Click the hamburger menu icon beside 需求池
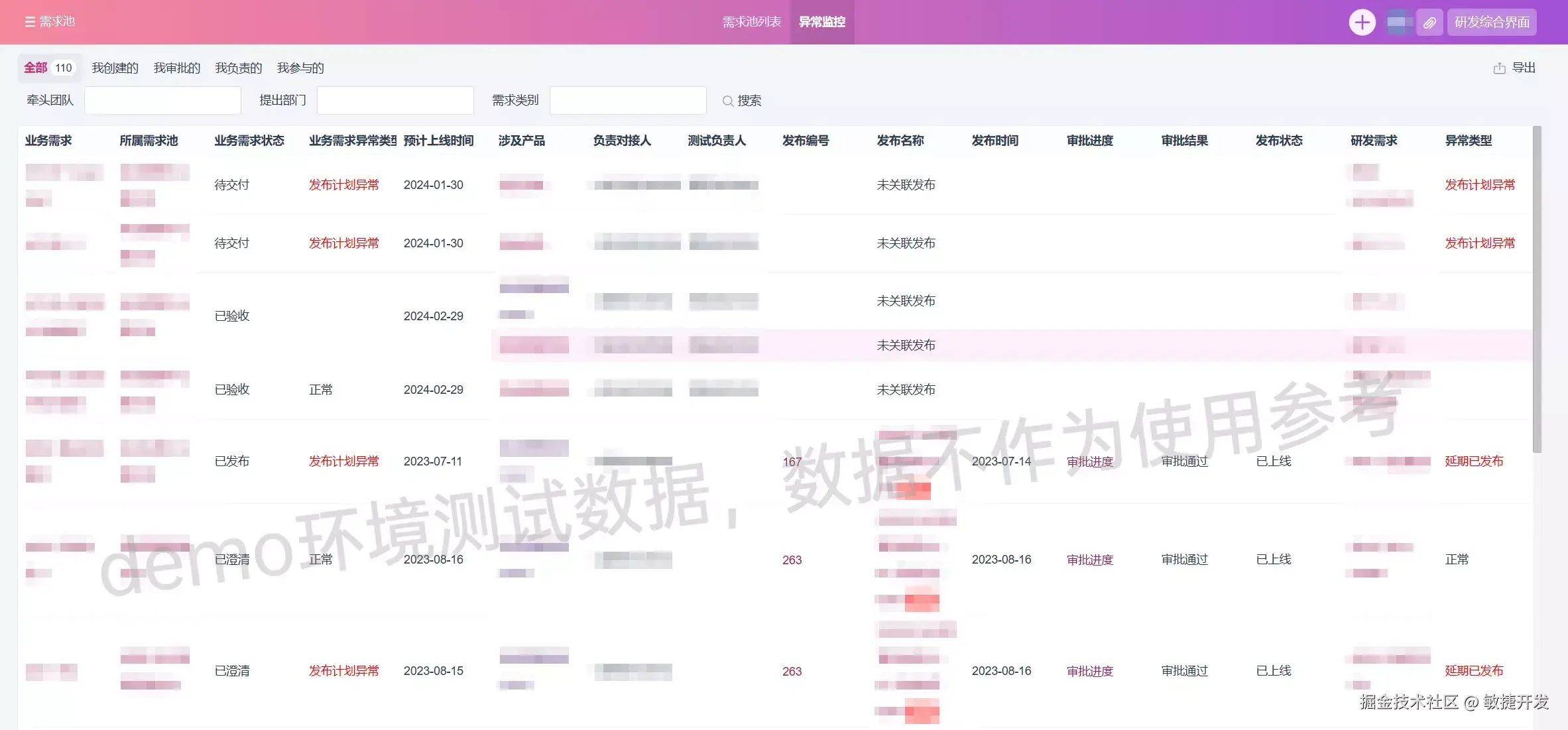 coord(29,22)
